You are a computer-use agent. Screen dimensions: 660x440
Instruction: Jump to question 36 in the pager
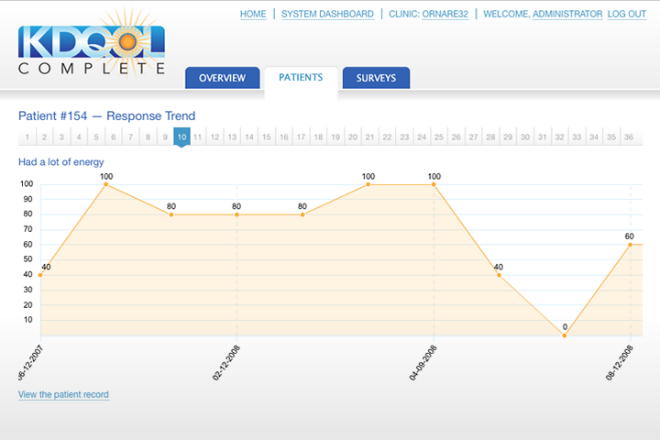pyautogui.click(x=627, y=137)
